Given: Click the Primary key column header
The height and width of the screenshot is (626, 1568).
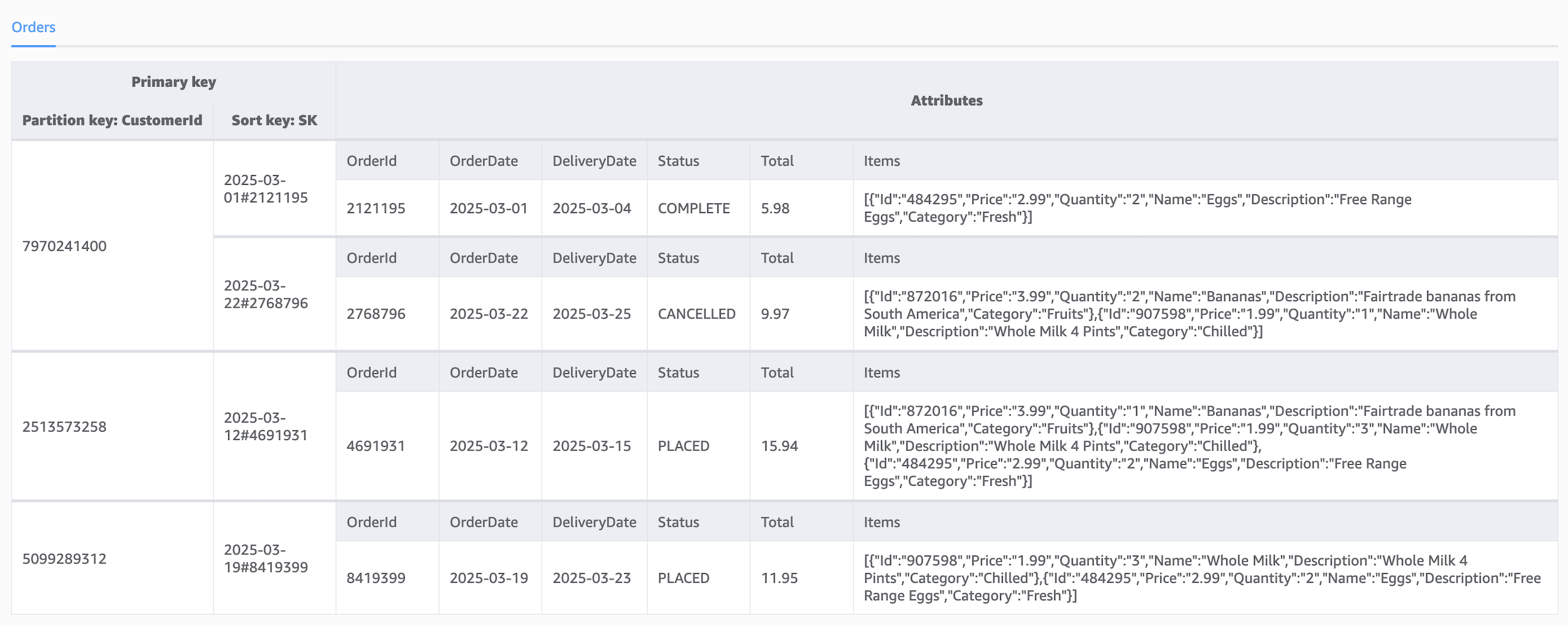Looking at the screenshot, I should 173,81.
